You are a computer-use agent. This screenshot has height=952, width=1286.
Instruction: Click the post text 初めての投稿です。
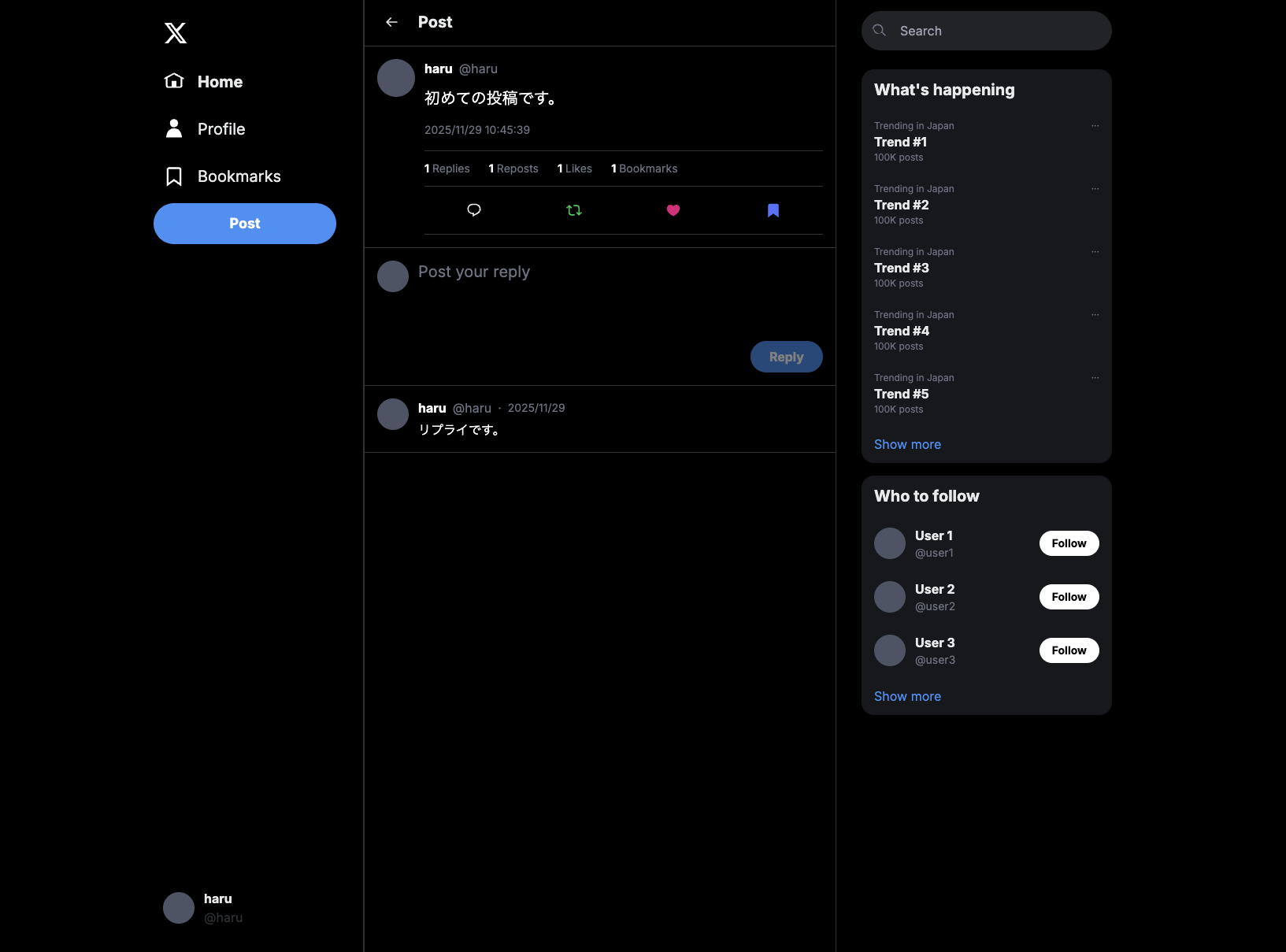(x=492, y=98)
